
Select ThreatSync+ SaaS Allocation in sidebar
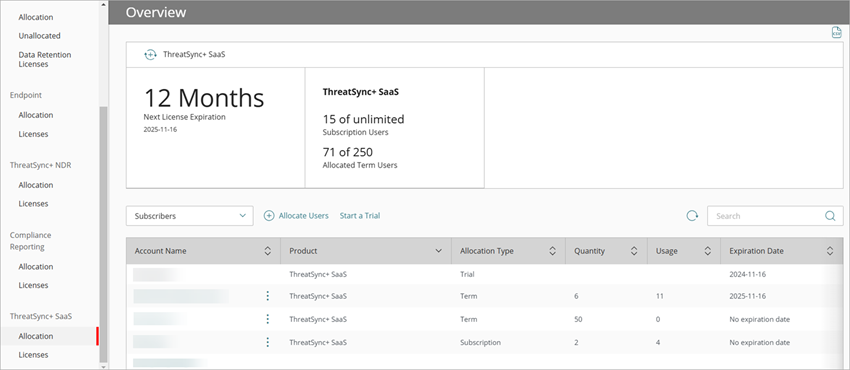pos(36,336)
